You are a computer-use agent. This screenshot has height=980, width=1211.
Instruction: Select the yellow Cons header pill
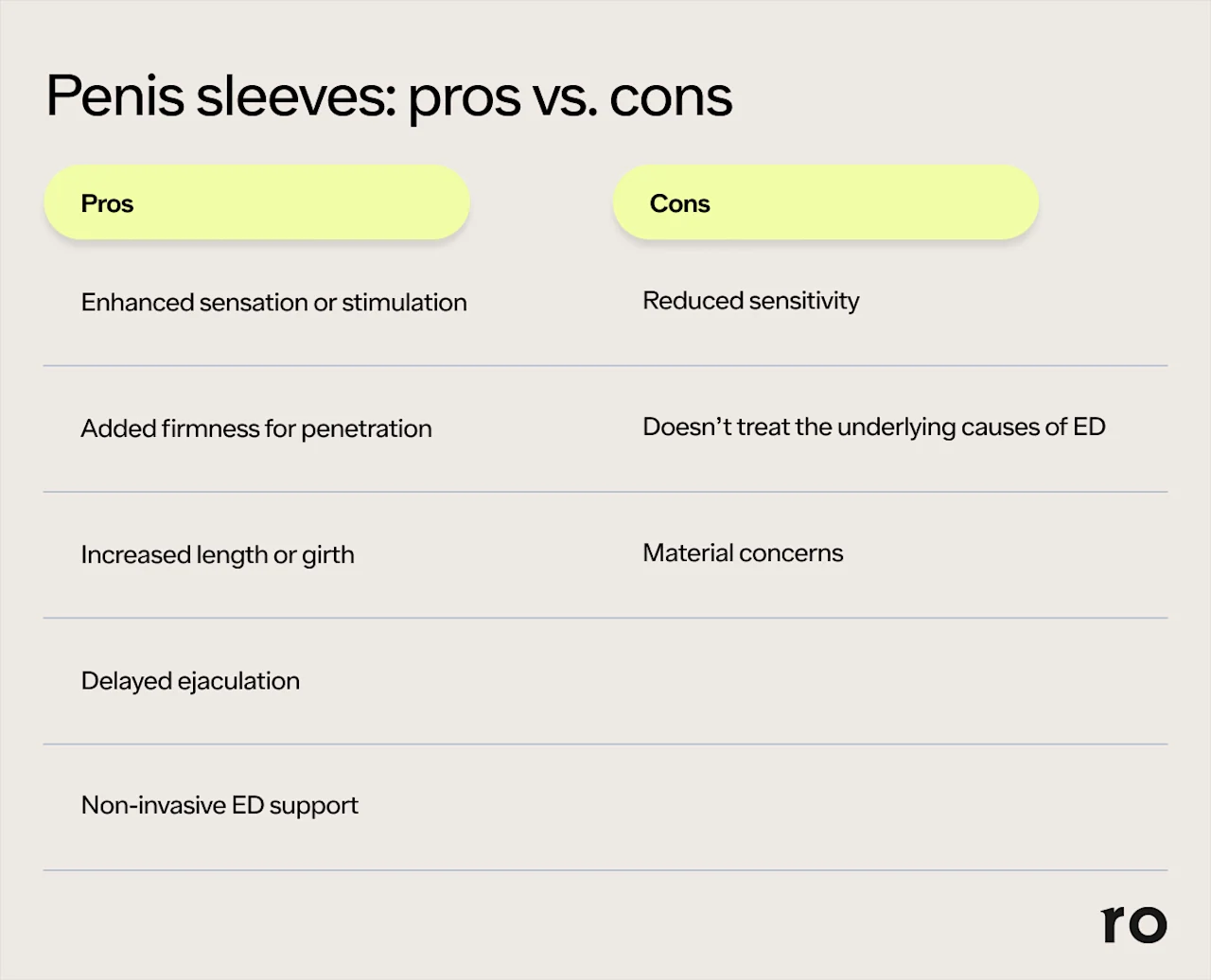(825, 203)
